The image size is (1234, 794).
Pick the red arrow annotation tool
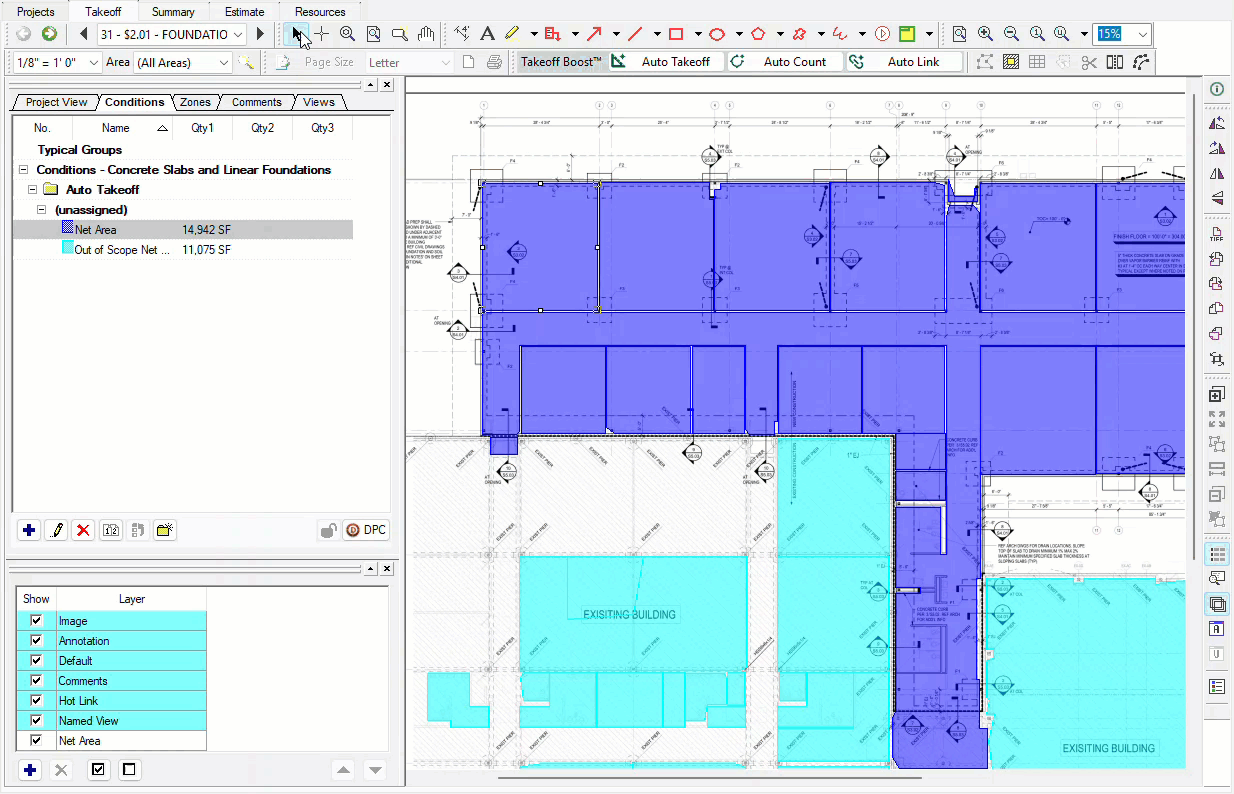pos(594,34)
